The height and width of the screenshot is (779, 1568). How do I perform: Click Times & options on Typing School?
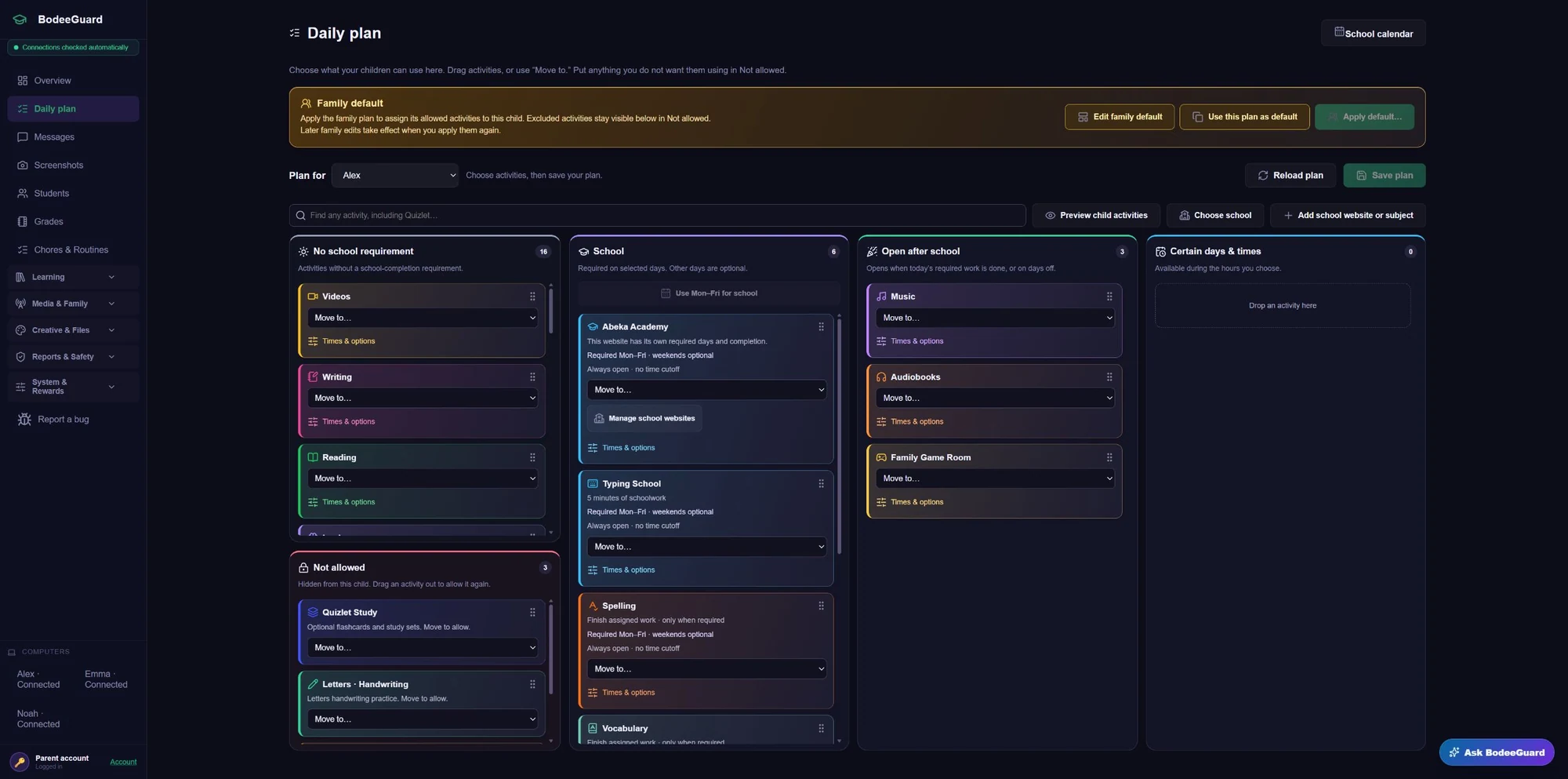coord(622,570)
